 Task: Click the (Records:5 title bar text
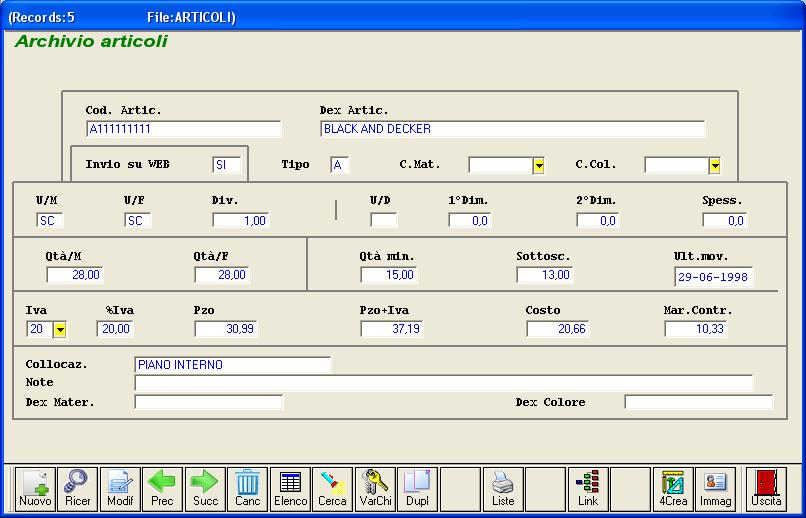(41, 17)
